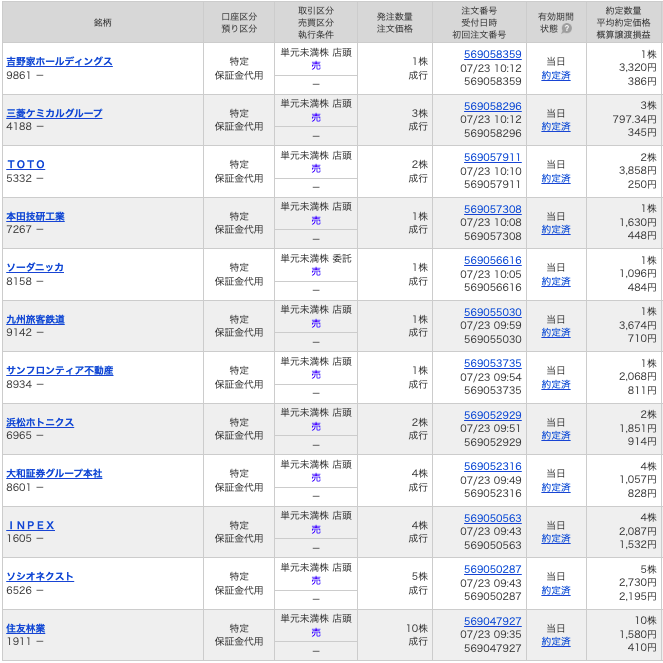Viewport: 663px width, 663px height.
Task: Select the 2,195円 profit value
Action: tap(638, 596)
